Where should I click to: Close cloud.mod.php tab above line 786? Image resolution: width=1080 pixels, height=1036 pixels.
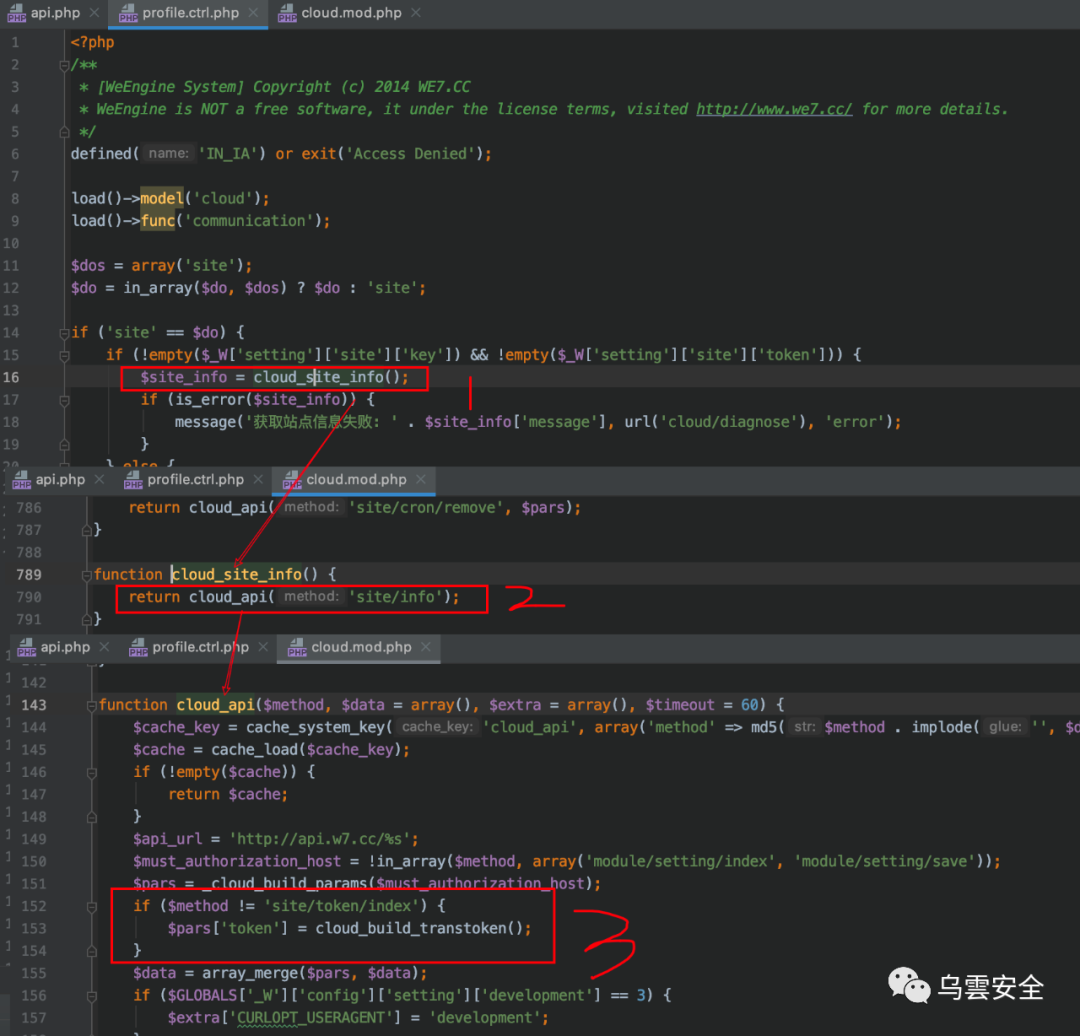(421, 479)
